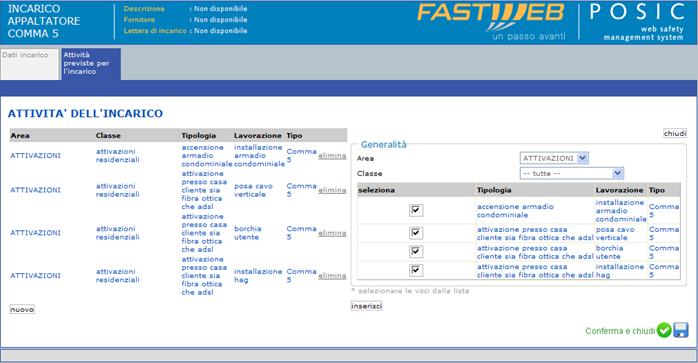
Task: Click the ATTIVITA' DELL'INCARICO heading
Action: click(85, 114)
